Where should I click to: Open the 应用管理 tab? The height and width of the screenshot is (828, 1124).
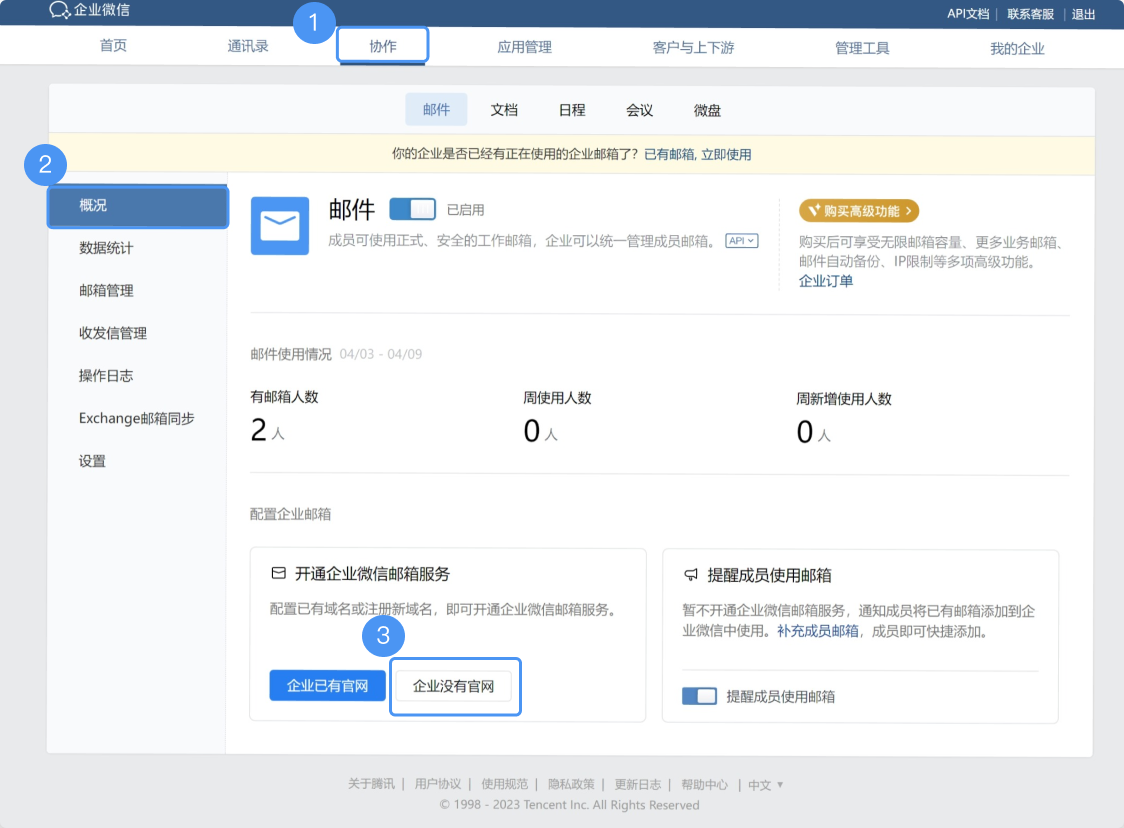tap(525, 47)
